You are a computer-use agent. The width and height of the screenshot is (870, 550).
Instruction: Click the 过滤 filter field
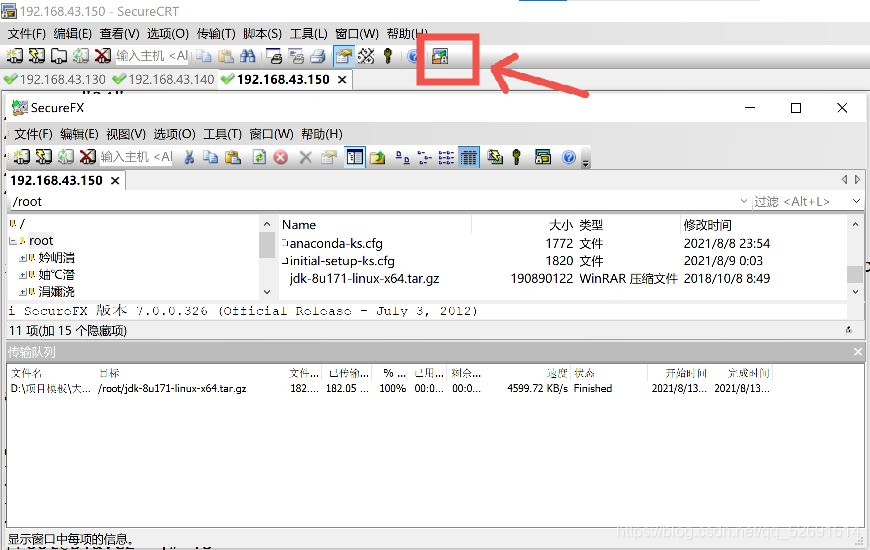[799, 201]
